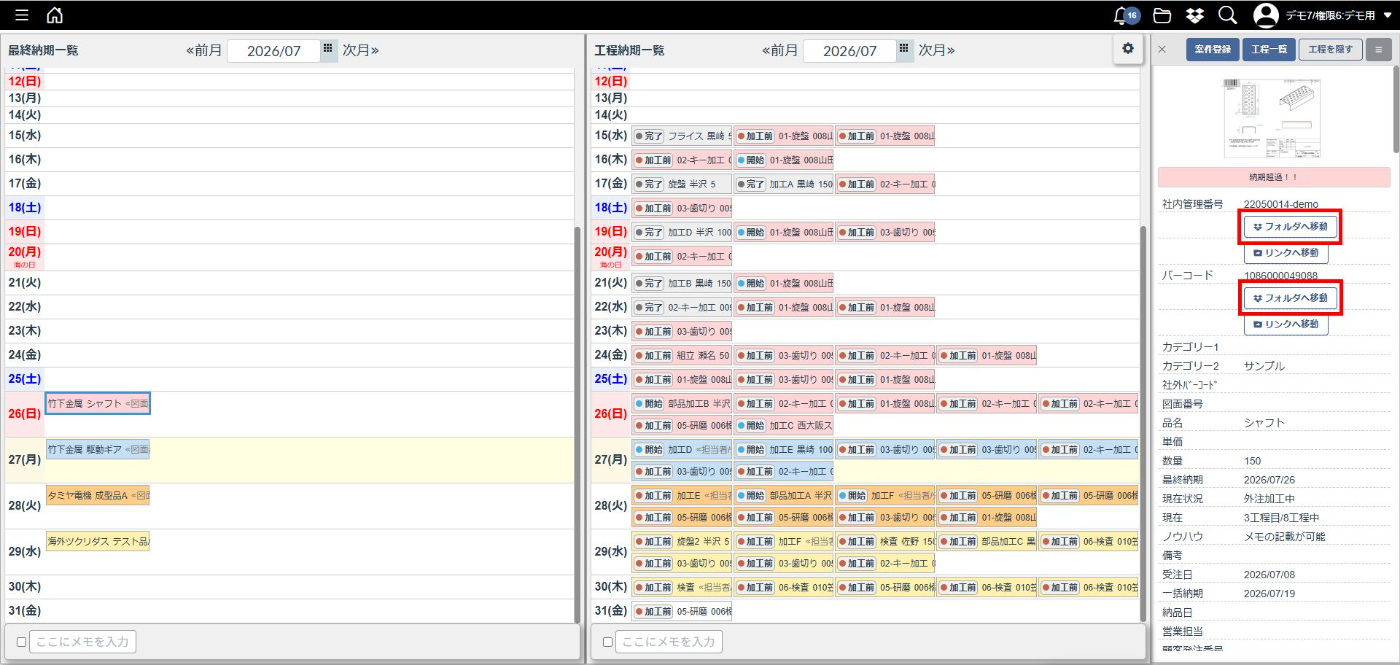Open the notifications bell with 16 badge

point(1125,15)
